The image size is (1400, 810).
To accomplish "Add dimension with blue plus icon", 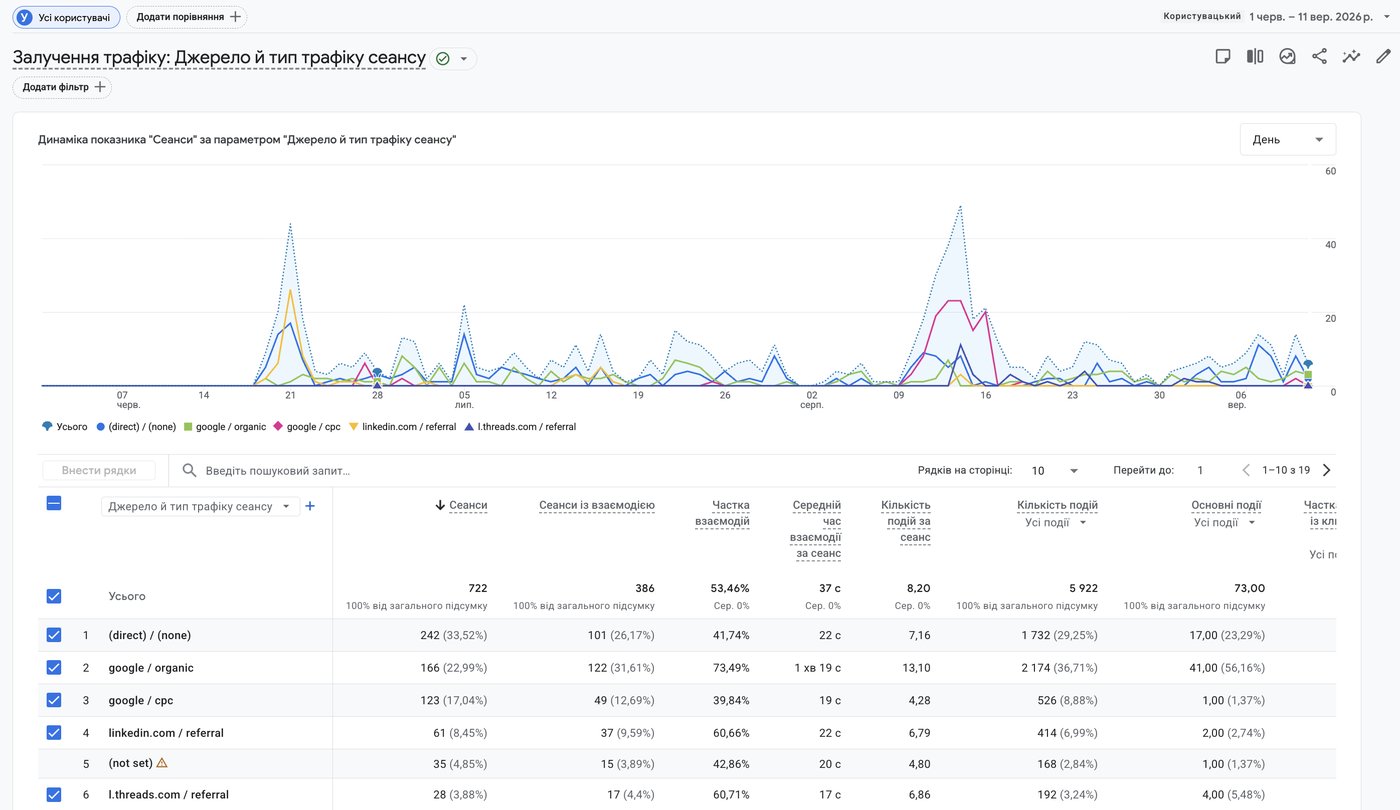I will (x=310, y=506).
